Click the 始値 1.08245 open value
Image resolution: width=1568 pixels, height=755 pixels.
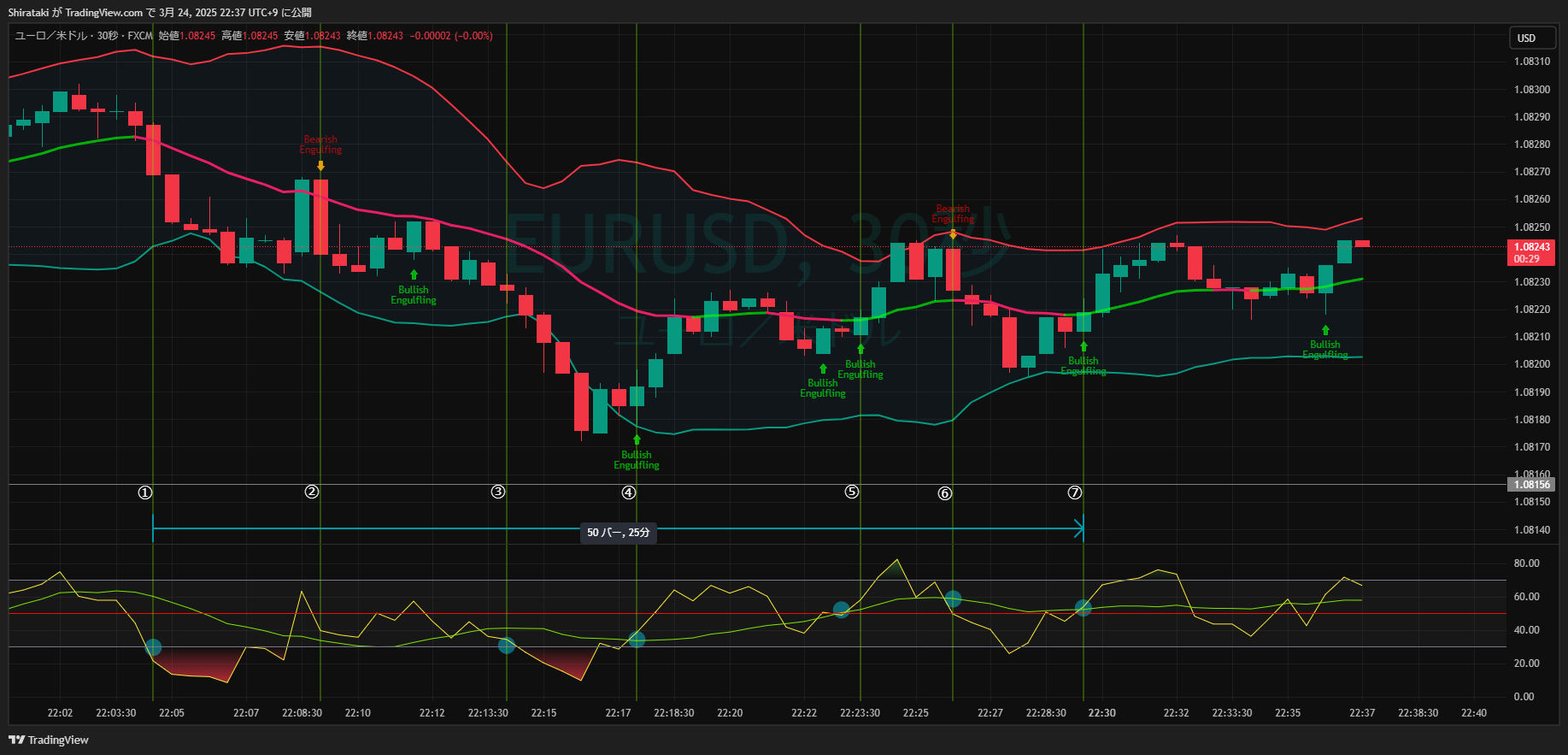coord(187,36)
